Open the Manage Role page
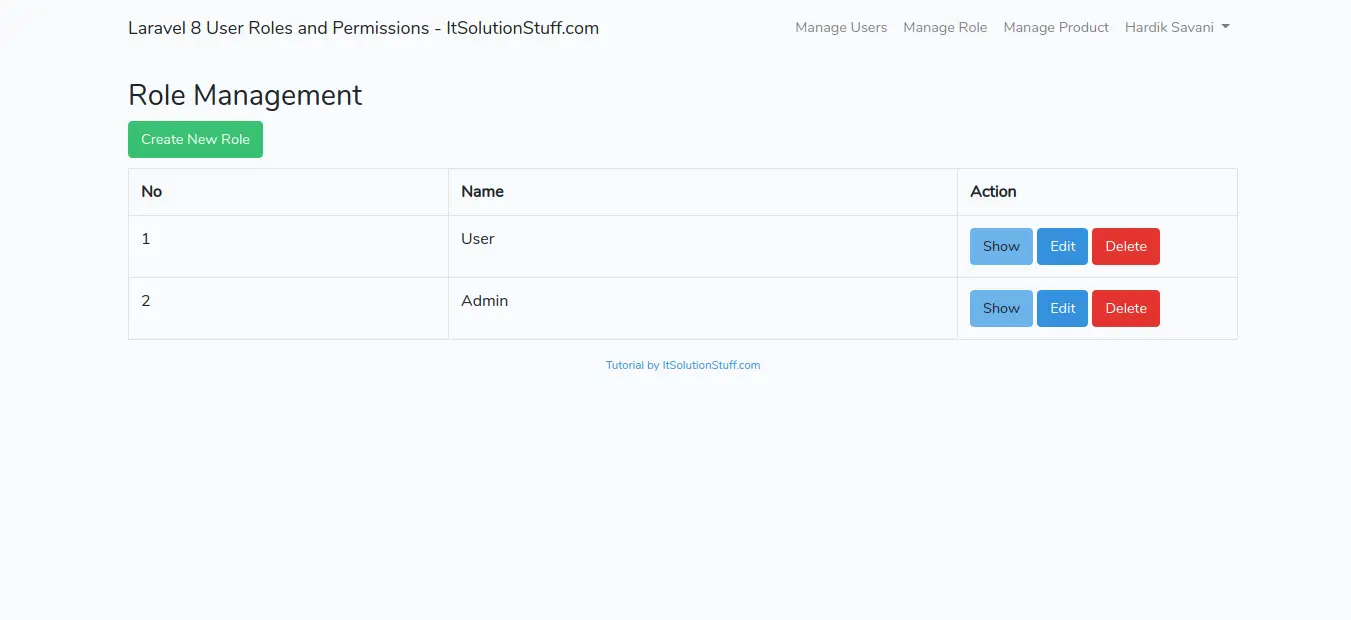 click(944, 27)
